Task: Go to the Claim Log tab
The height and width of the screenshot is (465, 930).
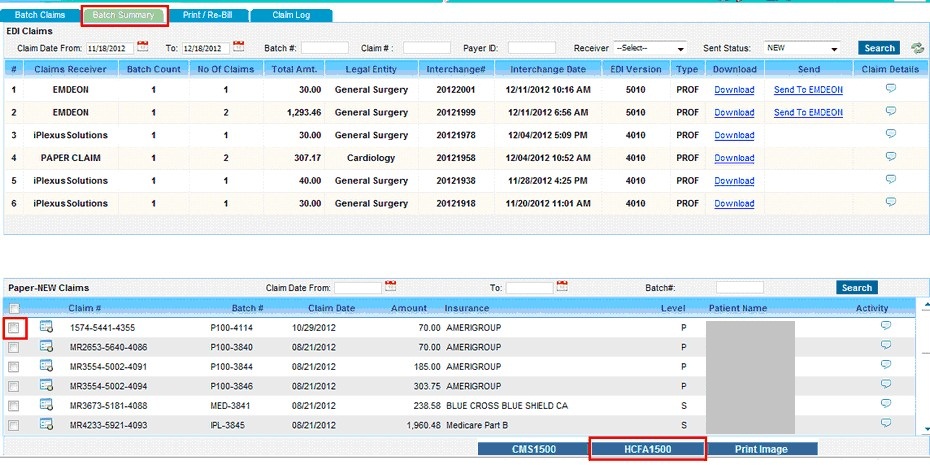Action: pos(291,15)
